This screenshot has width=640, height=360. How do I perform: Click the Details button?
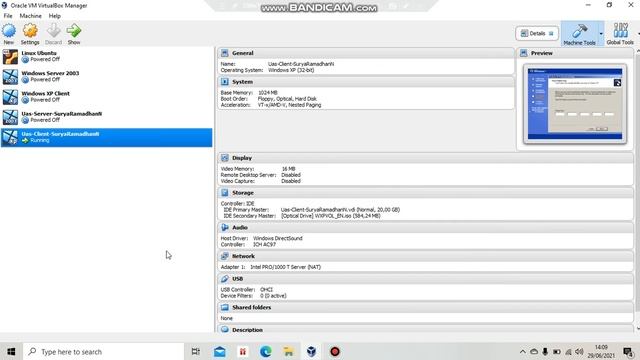[x=537, y=33]
